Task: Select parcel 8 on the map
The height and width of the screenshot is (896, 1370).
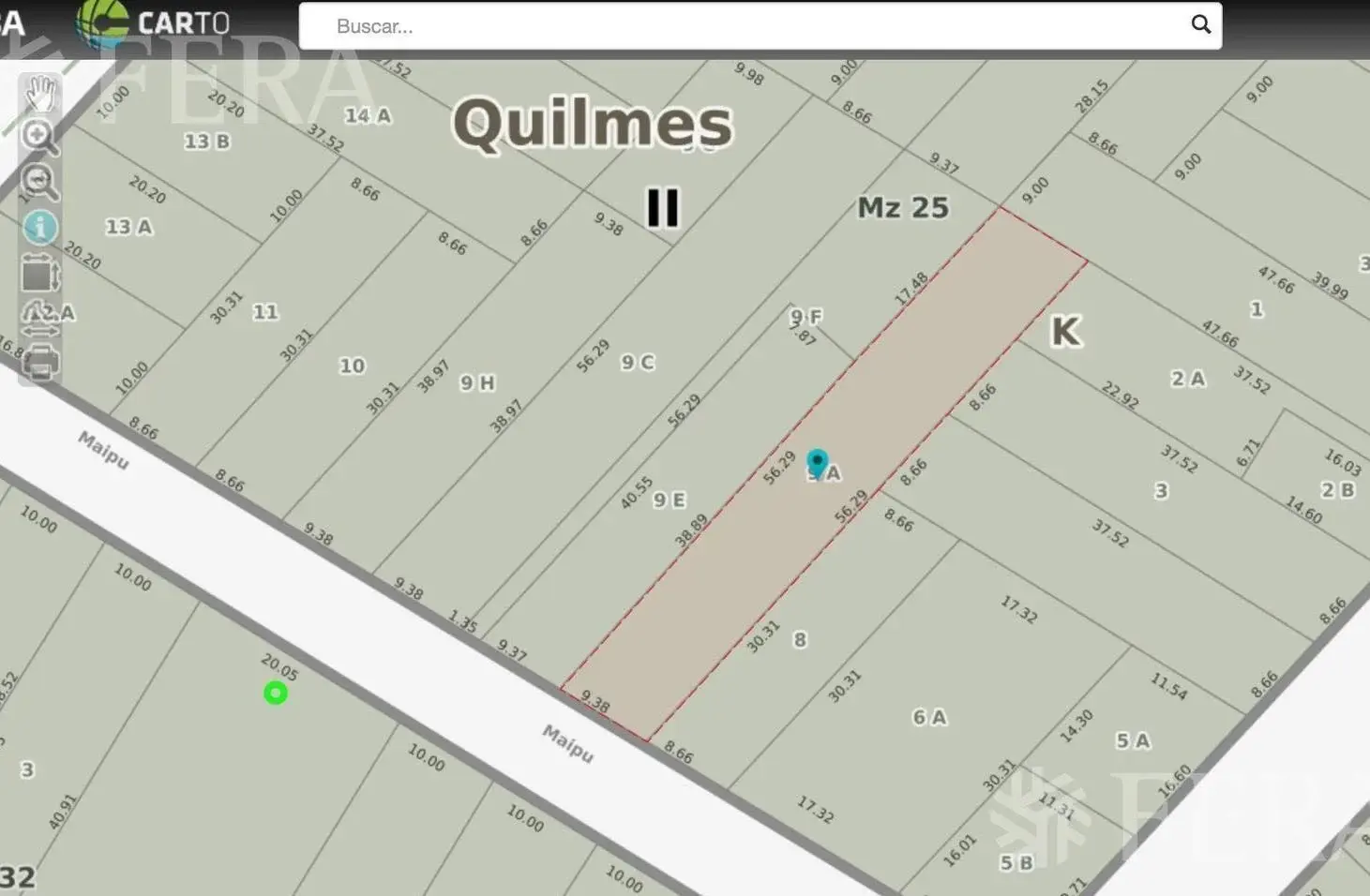Action: click(x=800, y=639)
